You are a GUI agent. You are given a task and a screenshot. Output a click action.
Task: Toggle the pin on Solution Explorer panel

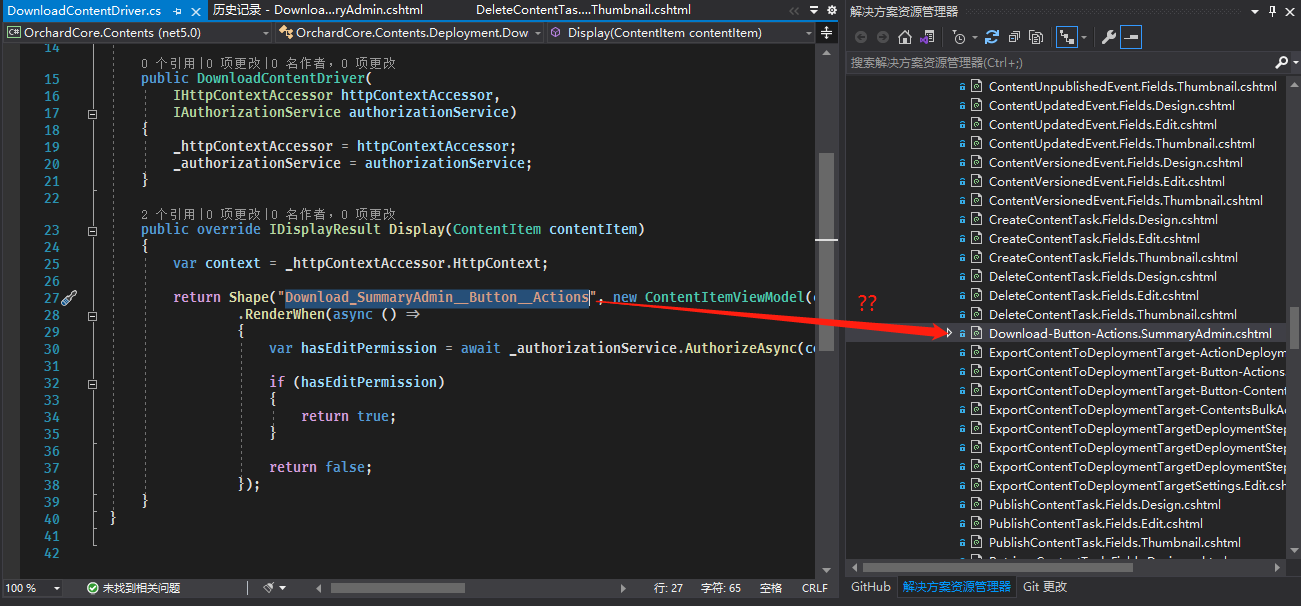(1273, 11)
